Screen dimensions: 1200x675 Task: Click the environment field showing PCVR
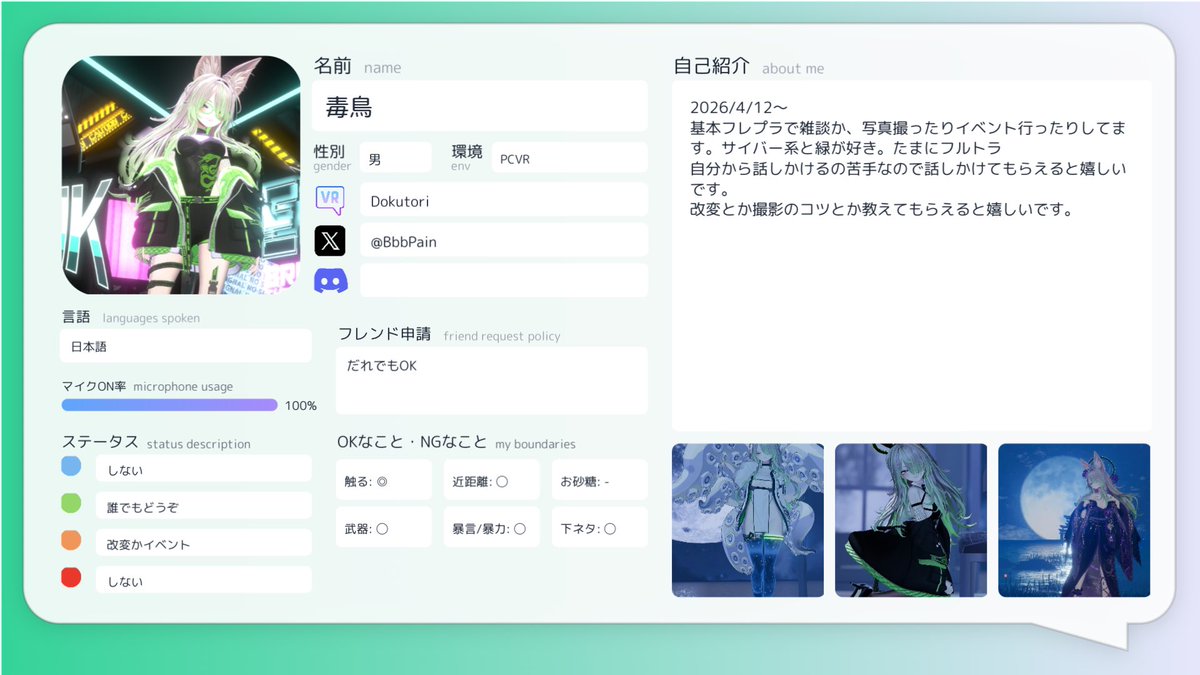(570, 158)
